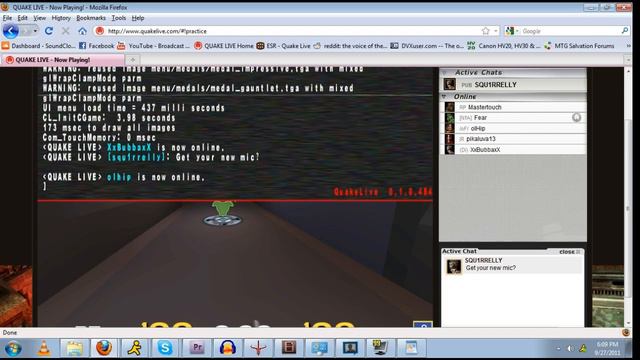The width and height of the screenshot is (640, 360).
Task: Close the Active Chat panel
Action: [569, 252]
